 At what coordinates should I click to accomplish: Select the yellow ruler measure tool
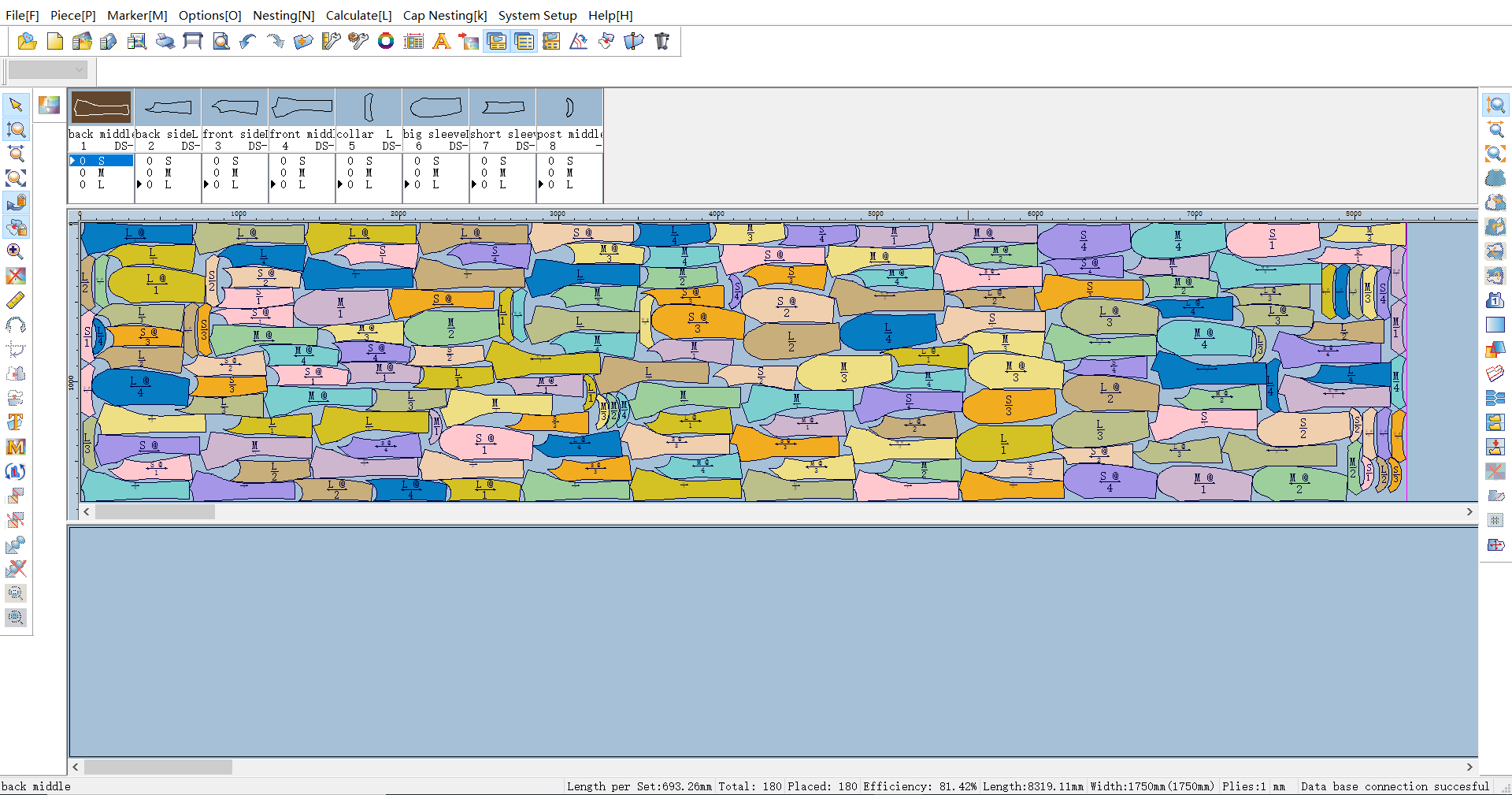click(x=16, y=300)
